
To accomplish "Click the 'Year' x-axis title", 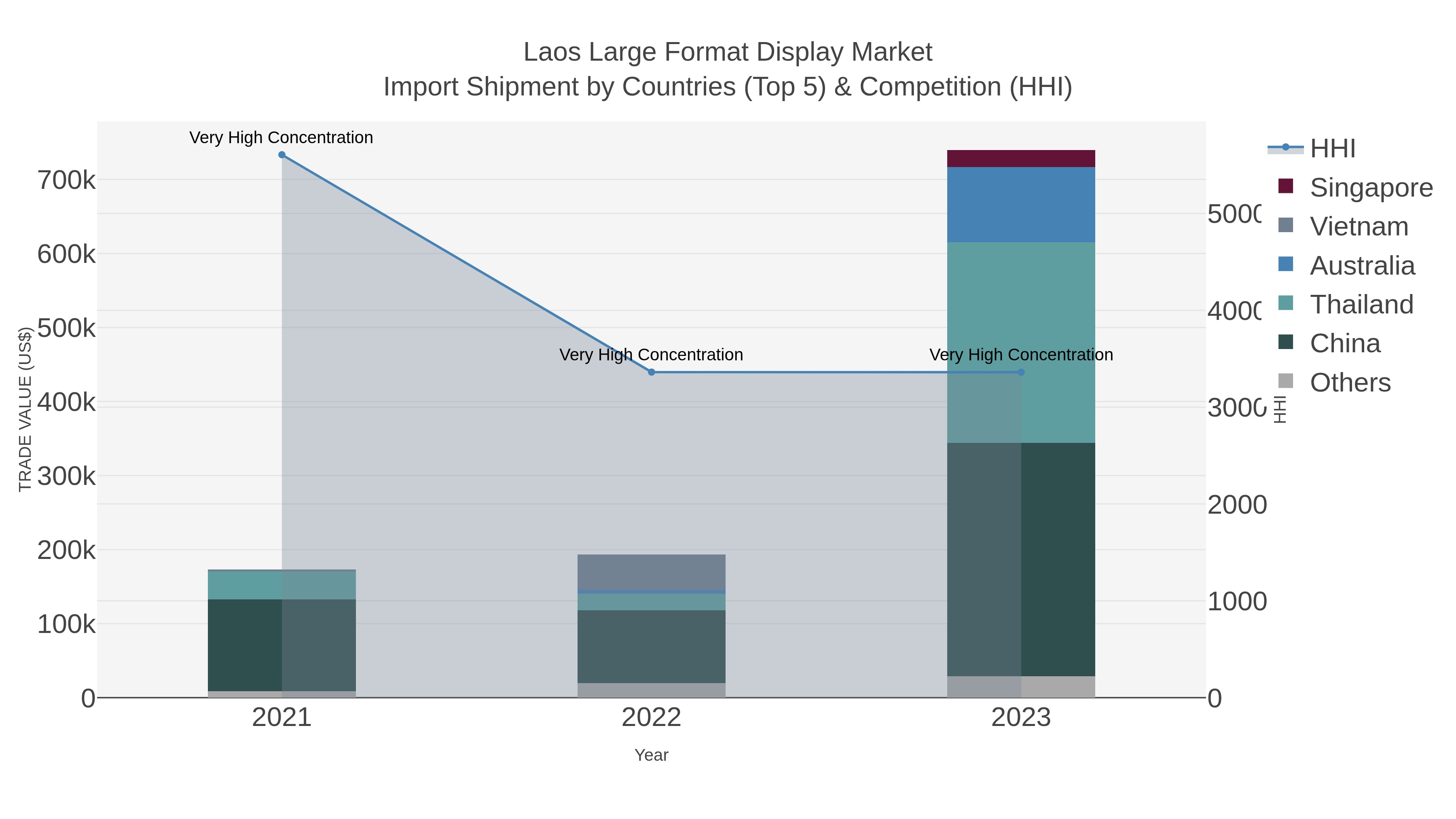I will [x=652, y=755].
